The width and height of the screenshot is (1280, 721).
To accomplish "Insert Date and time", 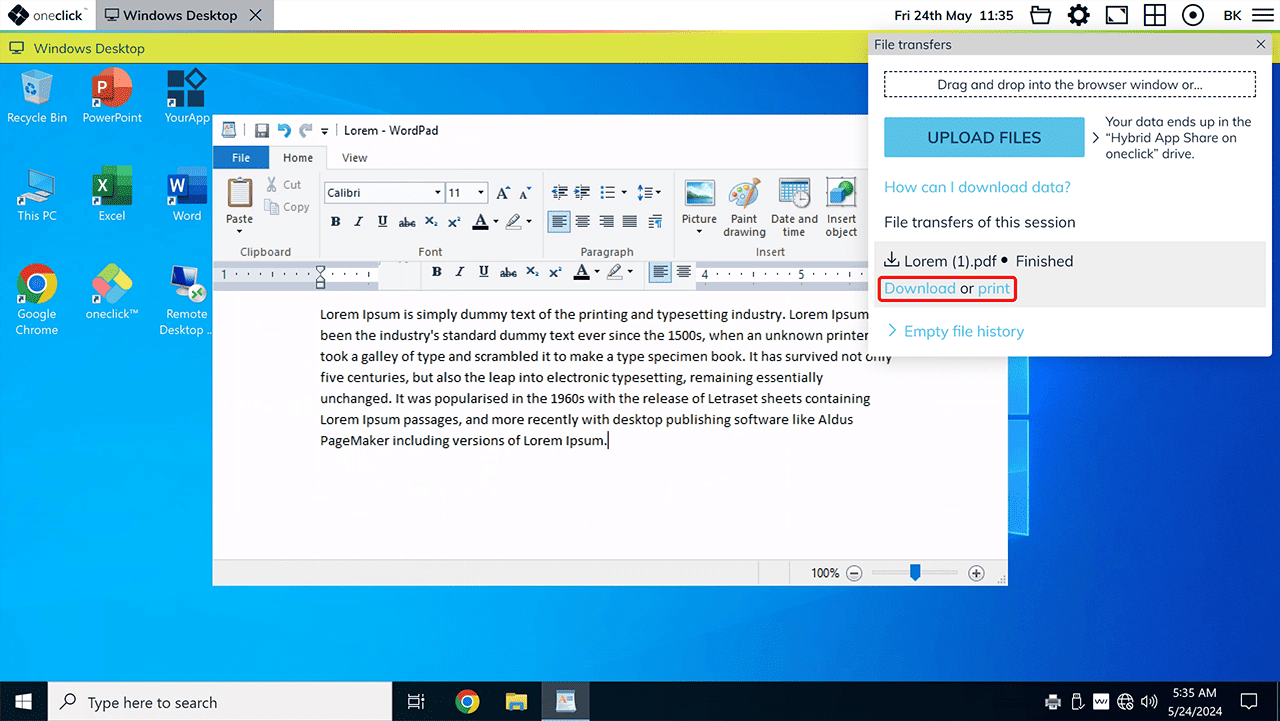I will point(794,208).
